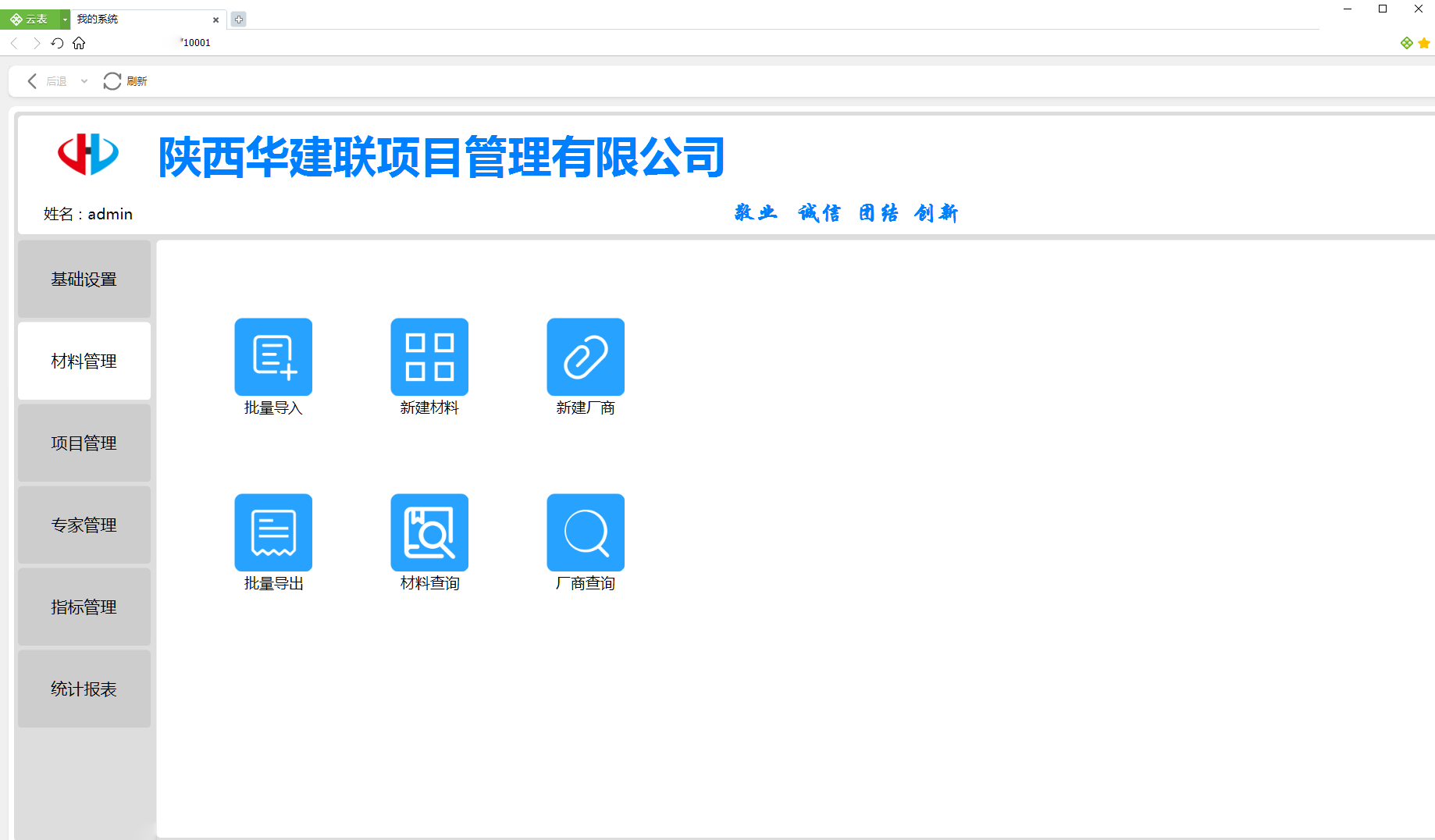The image size is (1435, 840).
Task: Minimize the browser window
Action: 1348,9
